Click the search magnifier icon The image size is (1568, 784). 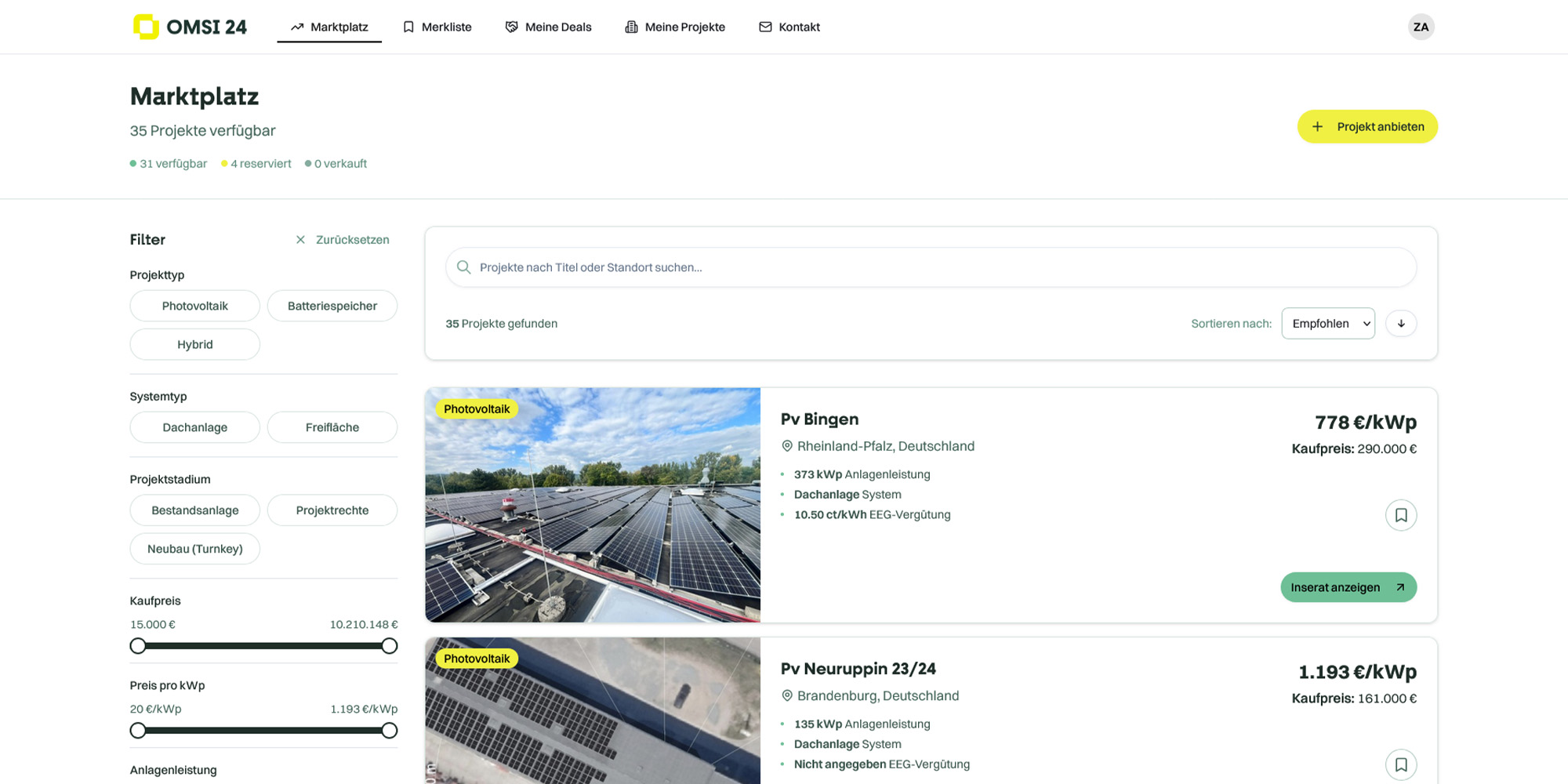point(463,267)
